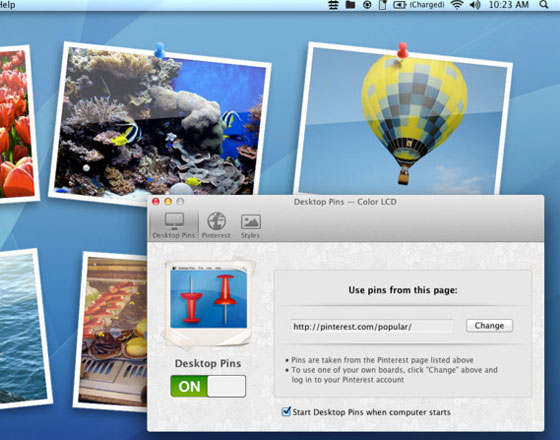The height and width of the screenshot is (440, 560).
Task: Click the blue pushpin on reef photo
Action: coord(159,50)
